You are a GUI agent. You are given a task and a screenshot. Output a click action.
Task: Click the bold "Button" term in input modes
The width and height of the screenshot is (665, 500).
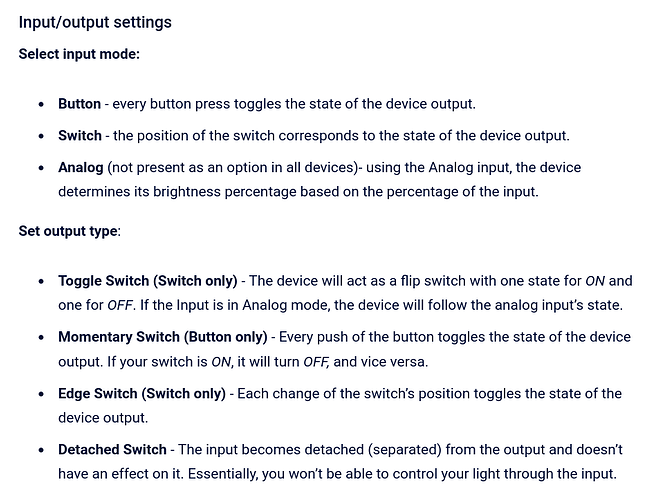[79, 104]
